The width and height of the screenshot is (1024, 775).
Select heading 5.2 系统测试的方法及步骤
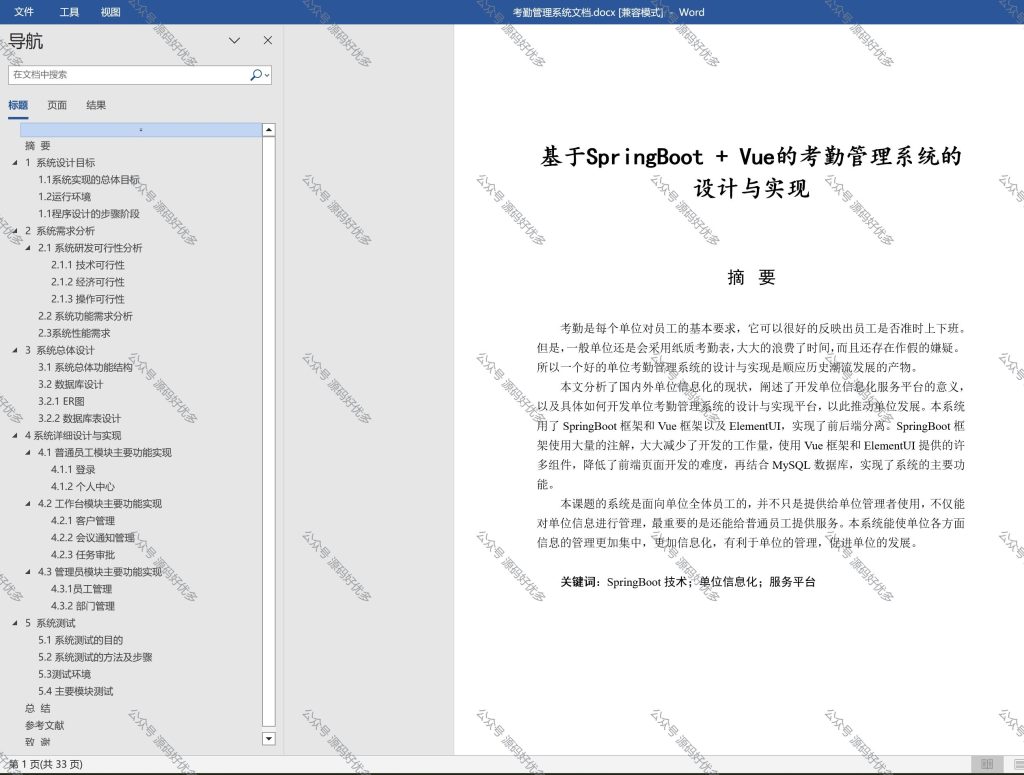tap(95, 657)
